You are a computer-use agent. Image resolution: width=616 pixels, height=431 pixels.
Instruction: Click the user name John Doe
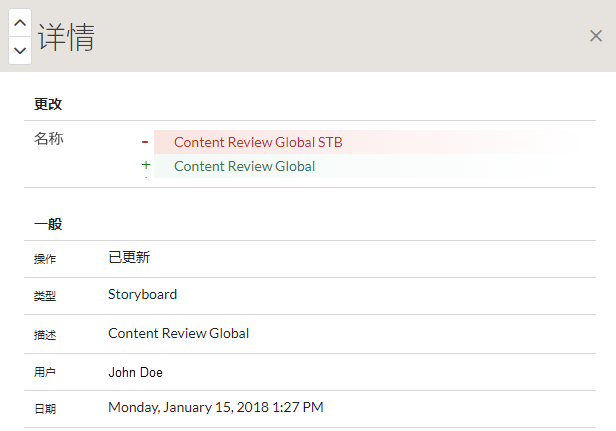[135, 372]
